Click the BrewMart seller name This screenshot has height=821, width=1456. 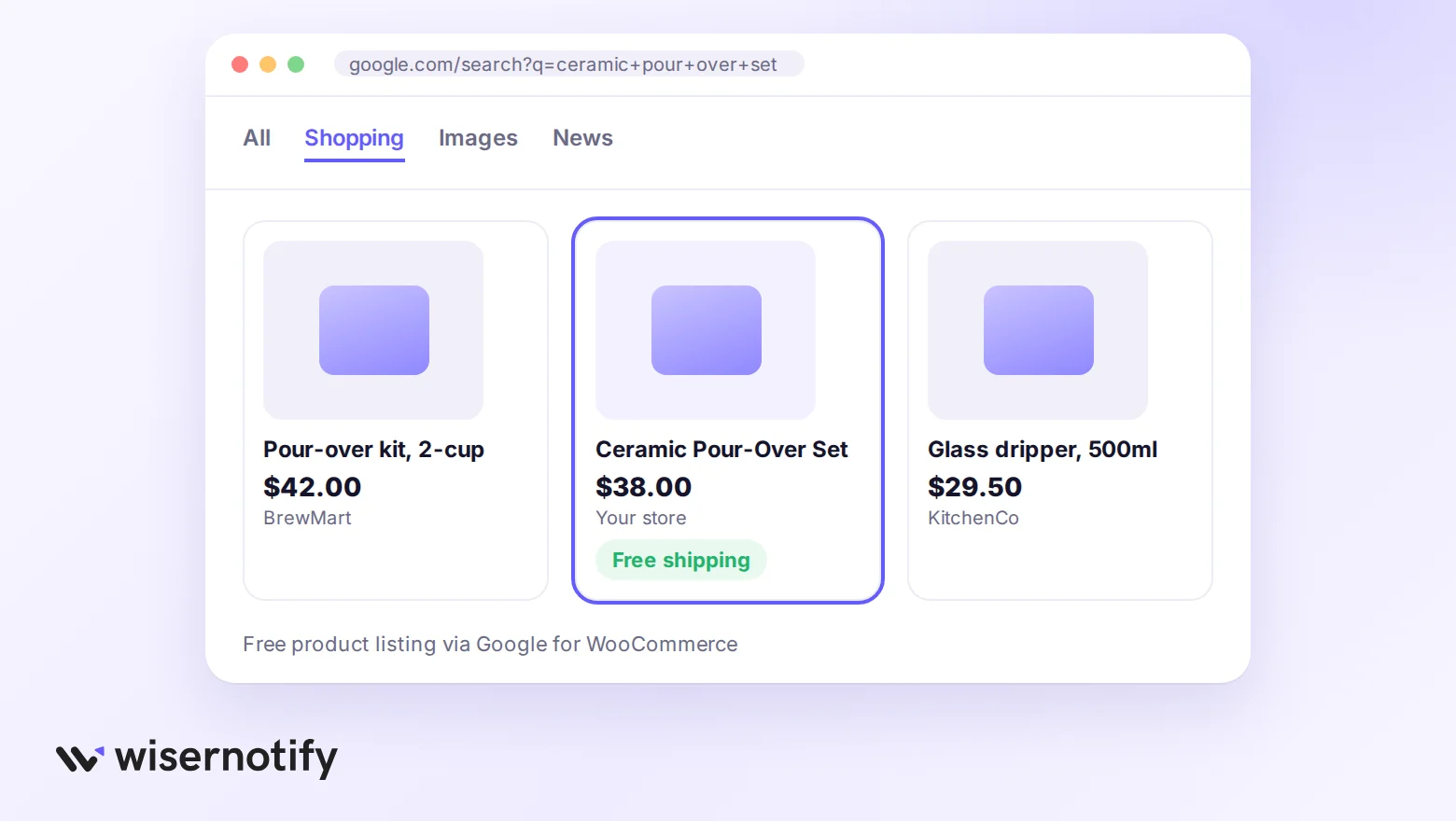[x=307, y=518]
